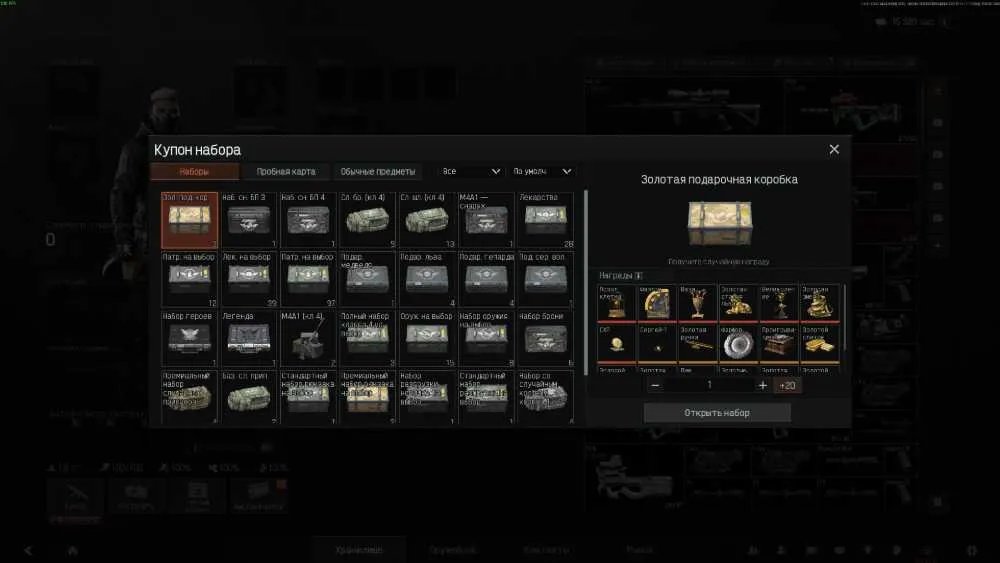
Task: Pick the Набор героев case
Action: 189,339
